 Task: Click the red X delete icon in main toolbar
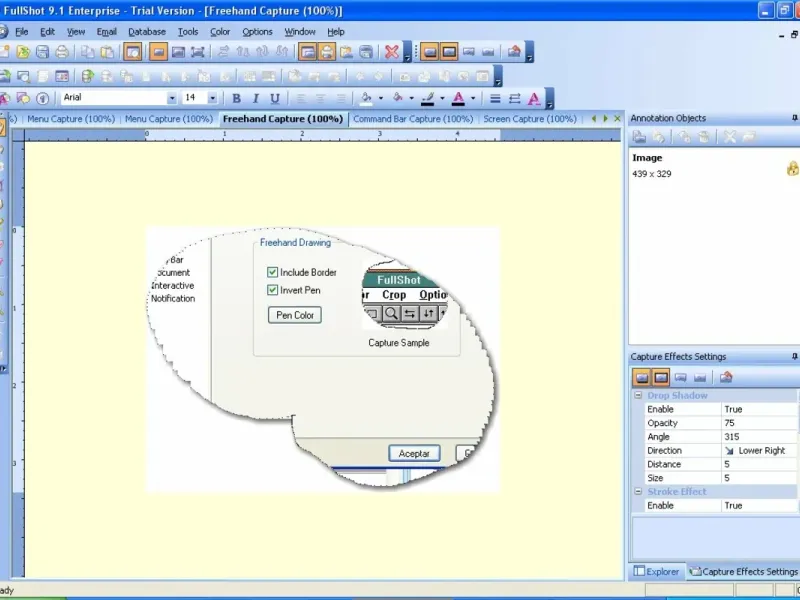click(x=392, y=52)
